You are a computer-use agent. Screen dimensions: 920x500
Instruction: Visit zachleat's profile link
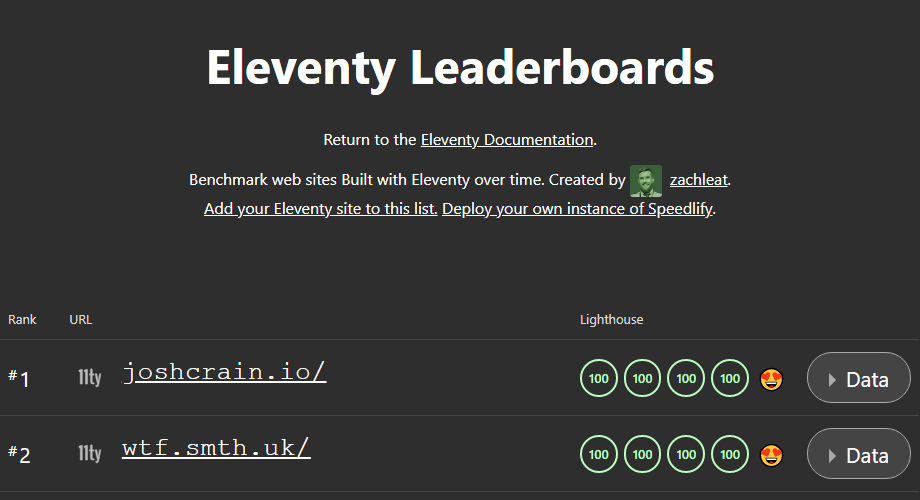point(698,180)
